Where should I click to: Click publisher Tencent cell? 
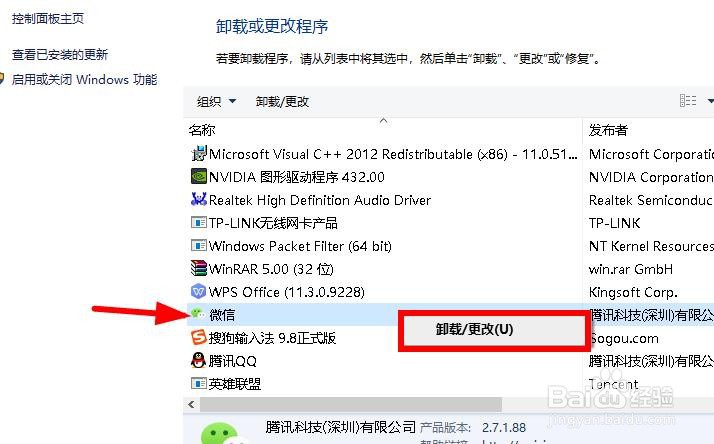pyautogui.click(x=613, y=384)
